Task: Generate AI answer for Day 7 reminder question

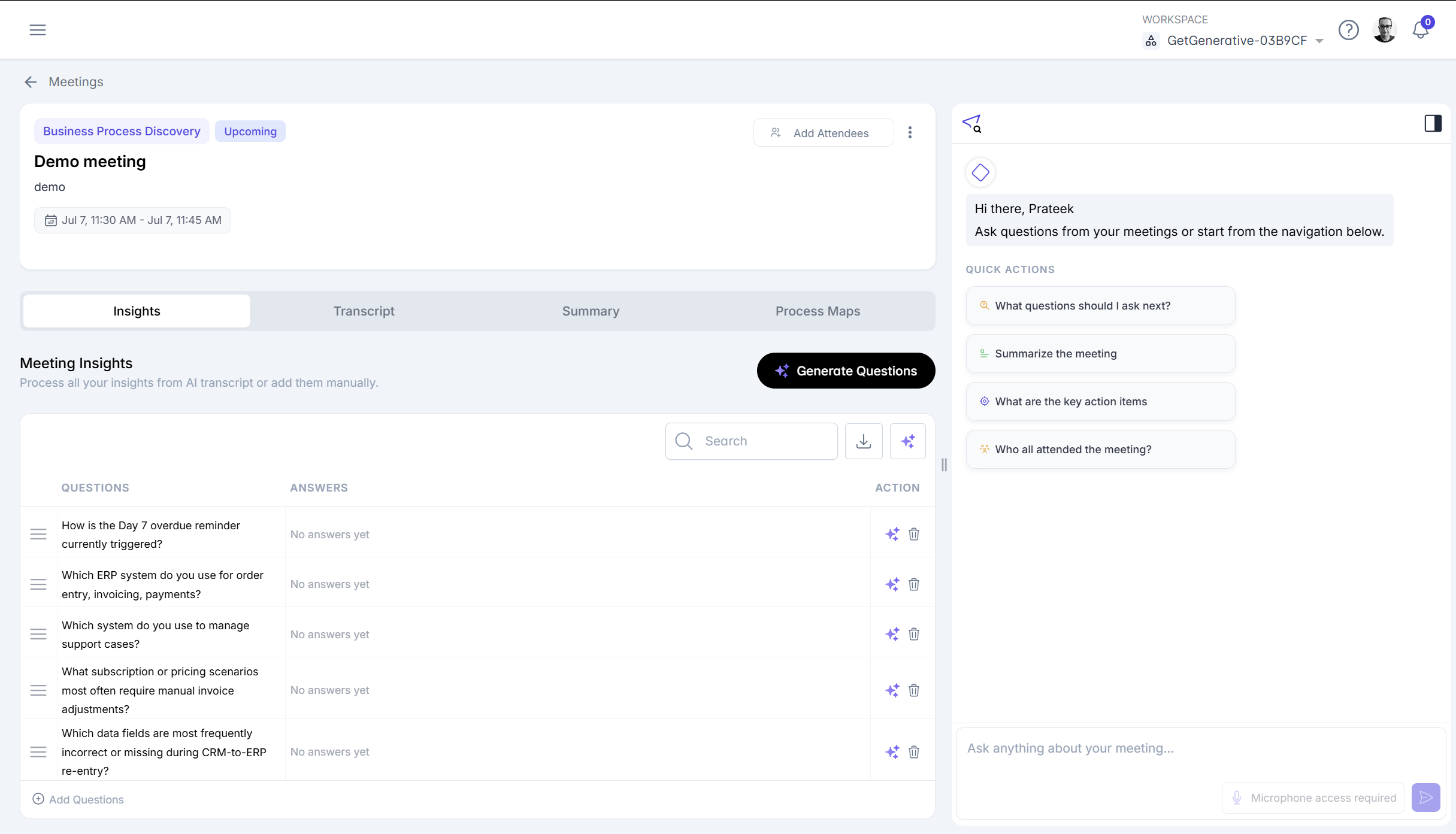Action: pos(892,534)
